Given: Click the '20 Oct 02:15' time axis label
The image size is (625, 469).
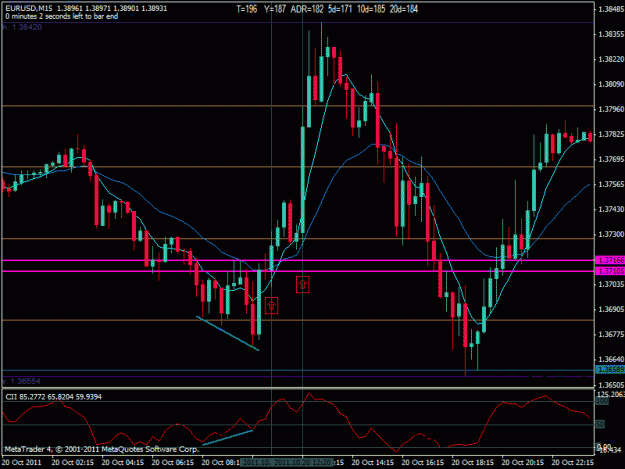Looking at the screenshot, I should (73, 462).
